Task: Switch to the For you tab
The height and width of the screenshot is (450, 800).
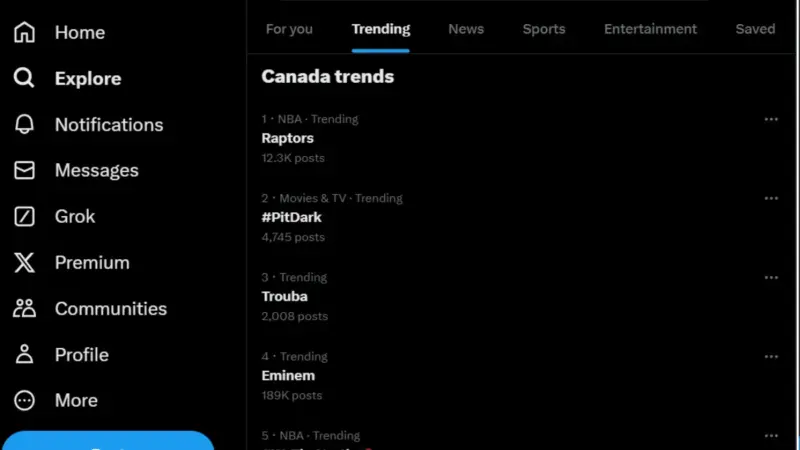Action: (x=289, y=29)
